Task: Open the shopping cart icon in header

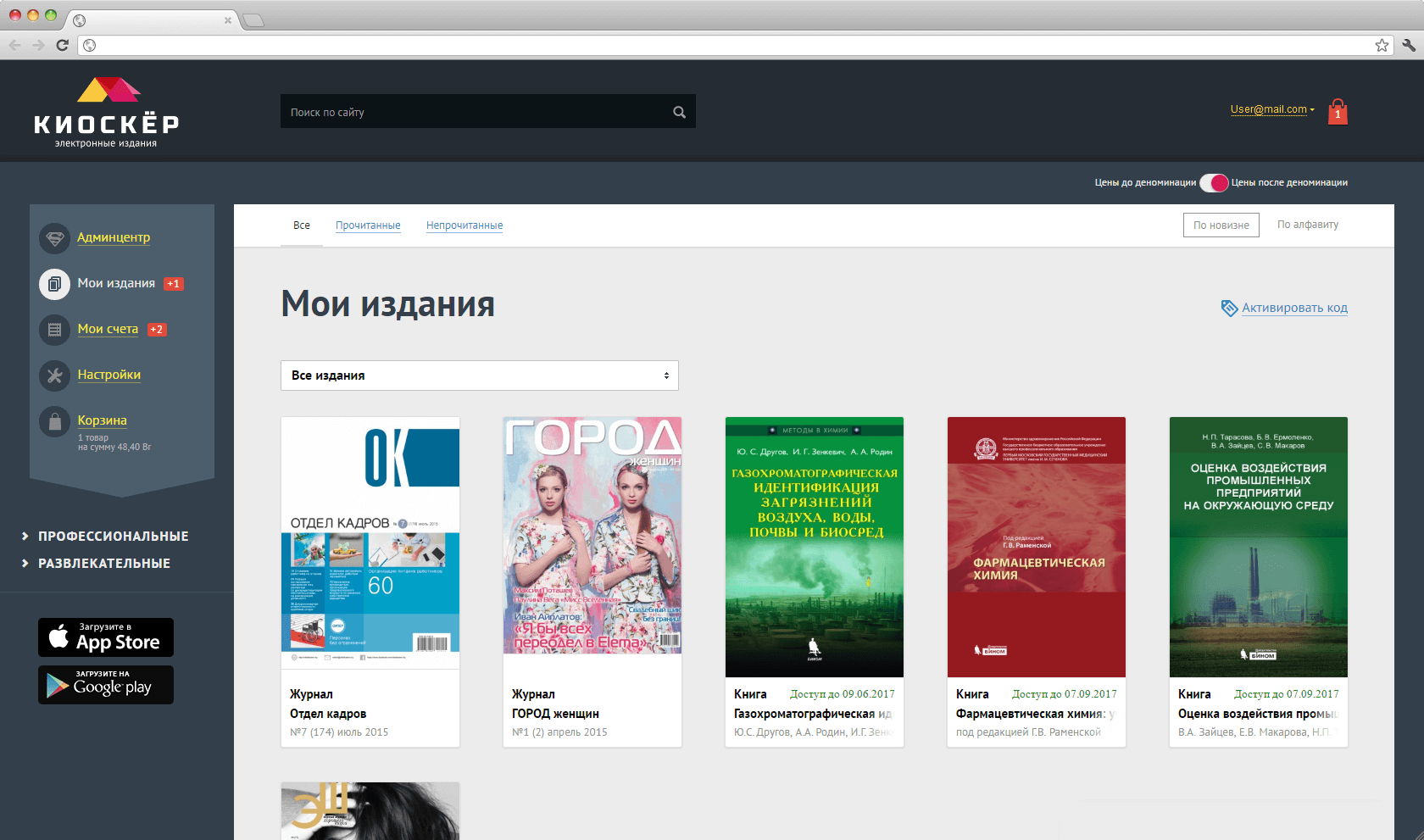Action: pos(1338,112)
